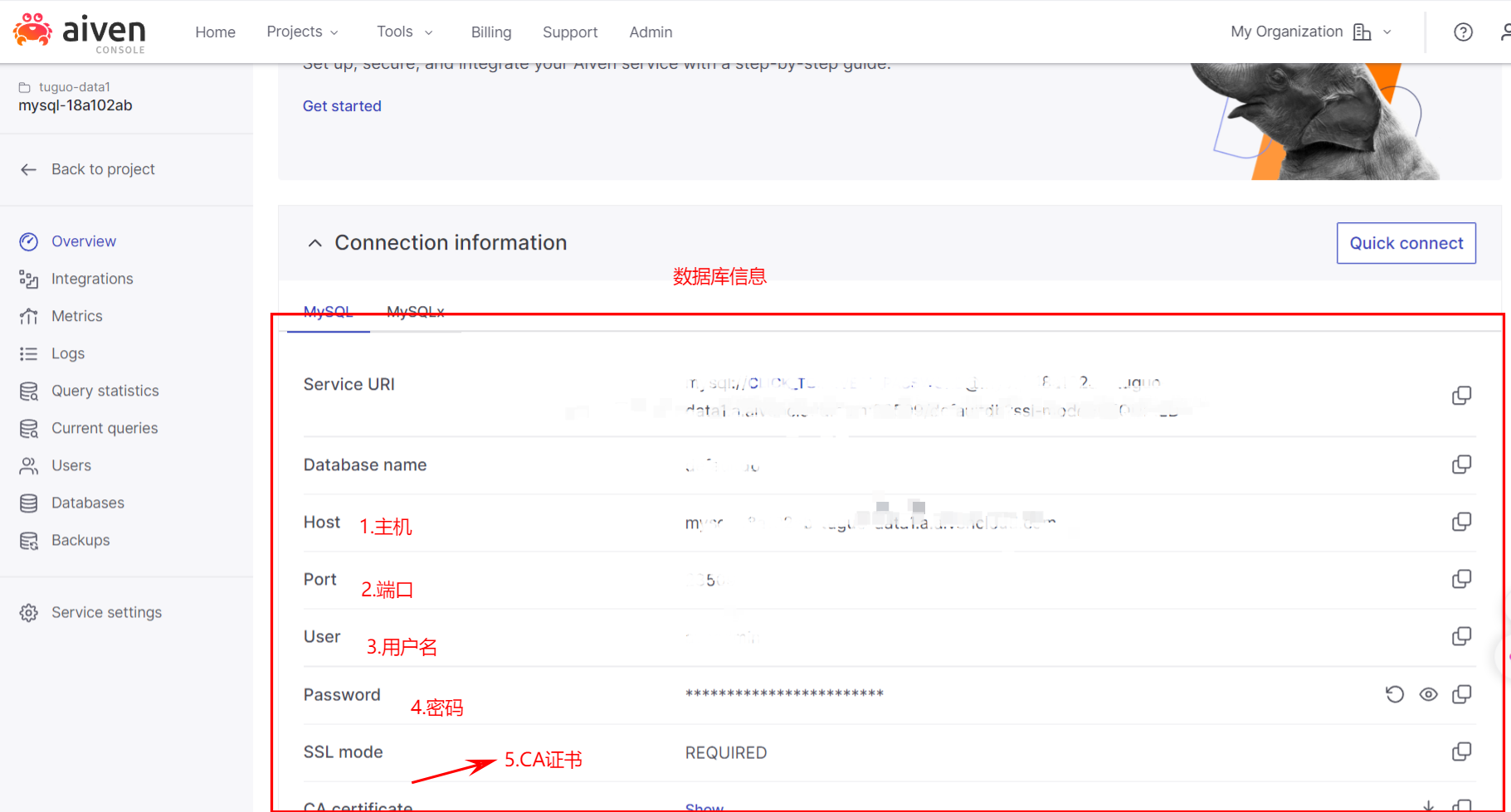Reset the password with the refresh icon
Screen dimensions: 1511x812
point(1395,694)
